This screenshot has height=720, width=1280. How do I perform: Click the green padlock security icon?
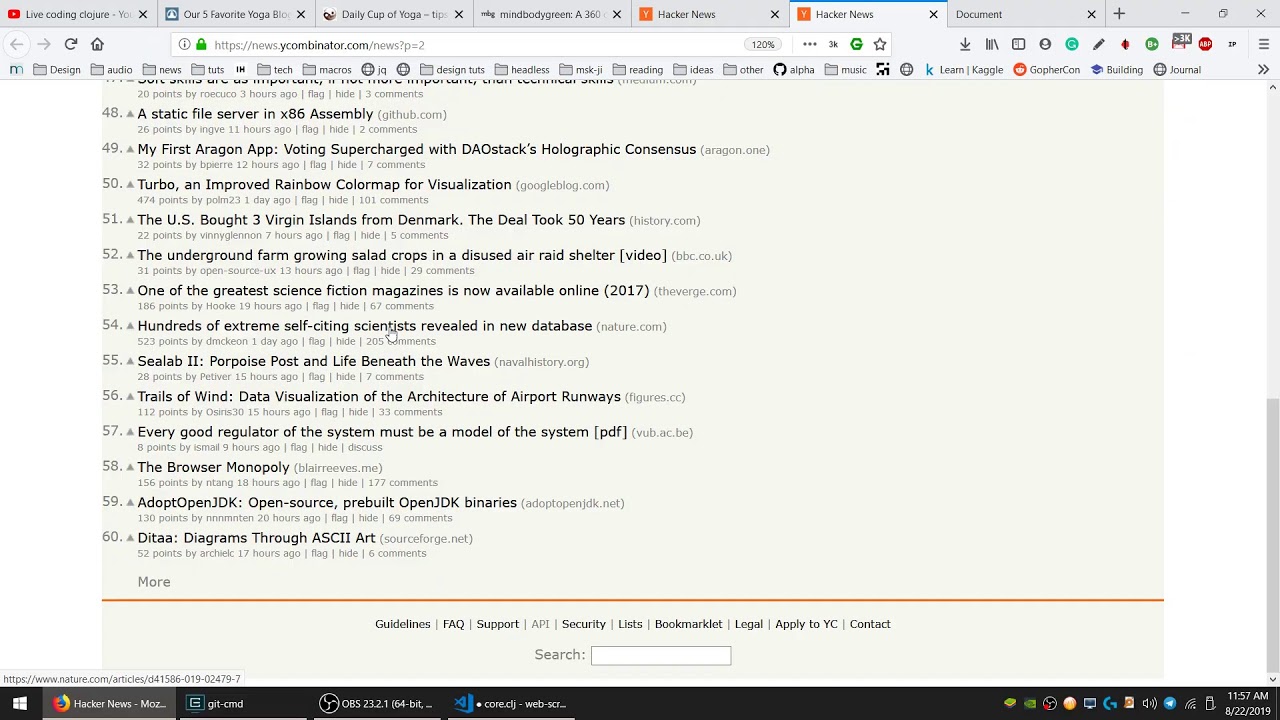click(201, 45)
